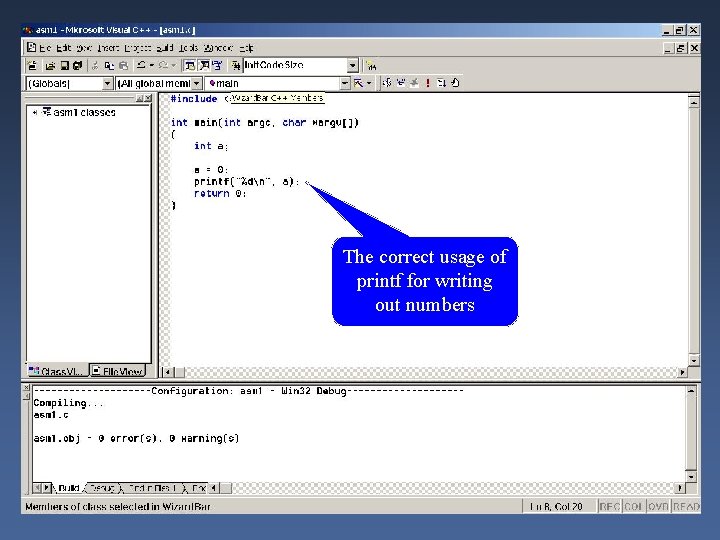Open the Edit menu

click(x=64, y=48)
